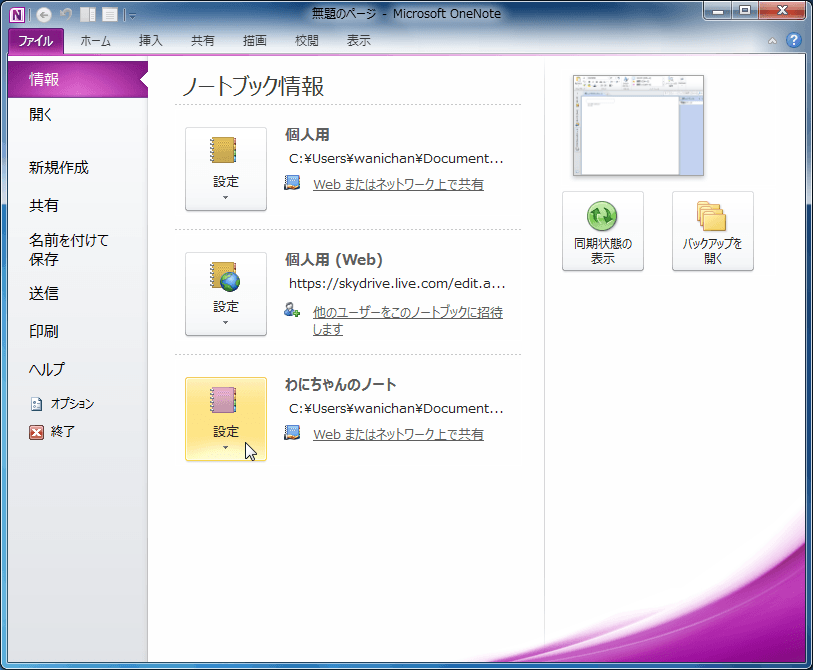Click the わにちゃんのノート title text
The image size is (813, 670).
click(x=341, y=385)
